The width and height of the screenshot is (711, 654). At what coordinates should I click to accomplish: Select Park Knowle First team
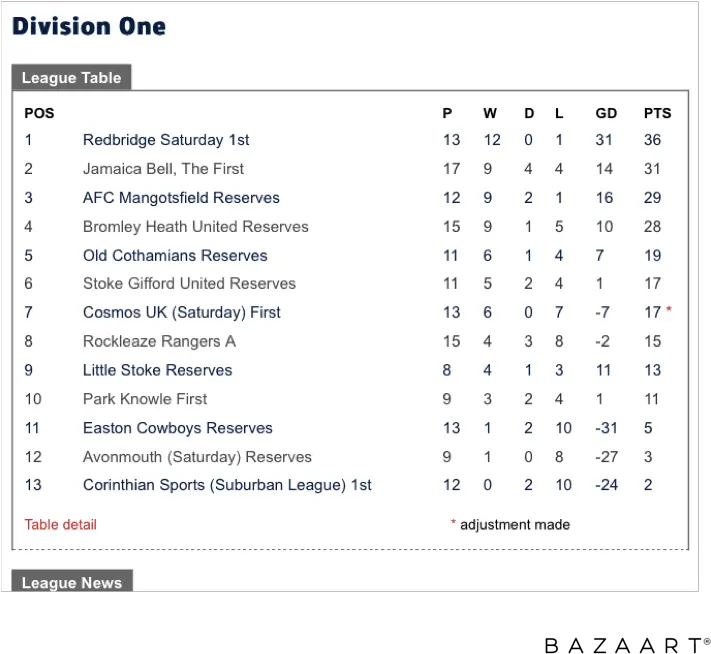click(x=145, y=399)
